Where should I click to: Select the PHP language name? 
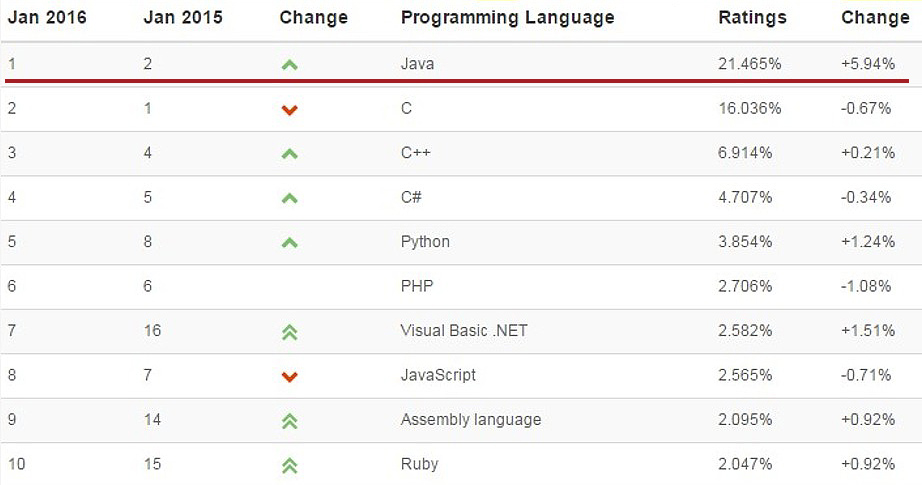point(417,286)
